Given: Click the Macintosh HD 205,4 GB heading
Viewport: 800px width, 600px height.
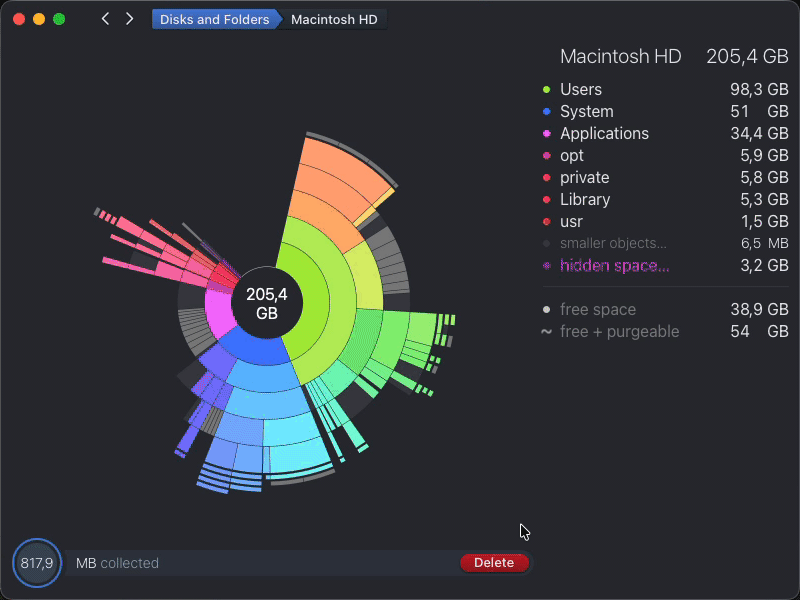Looking at the screenshot, I should pyautogui.click(x=674, y=56).
